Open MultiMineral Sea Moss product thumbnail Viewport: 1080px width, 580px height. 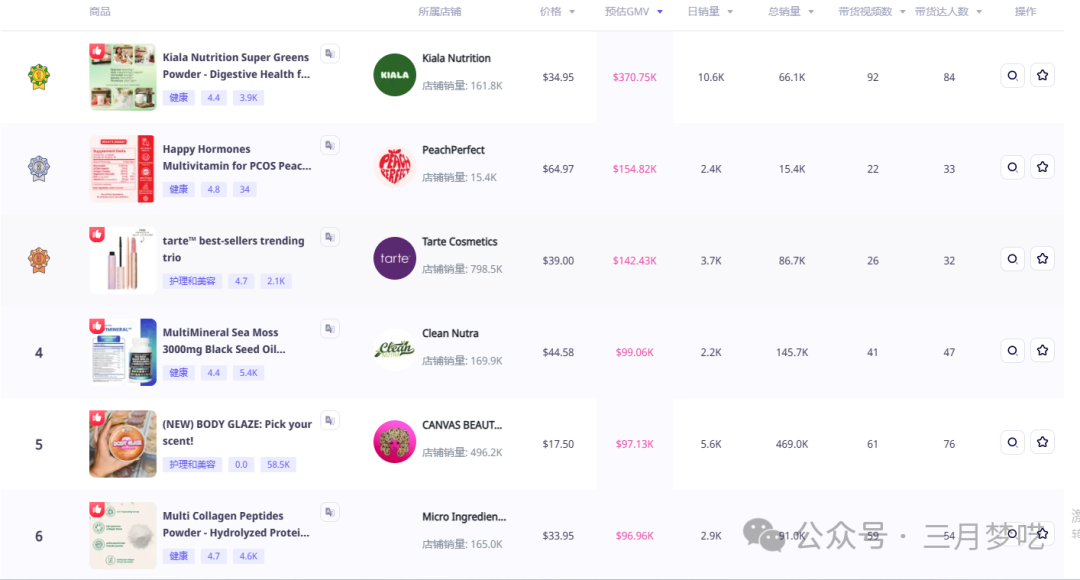pyautogui.click(x=122, y=351)
